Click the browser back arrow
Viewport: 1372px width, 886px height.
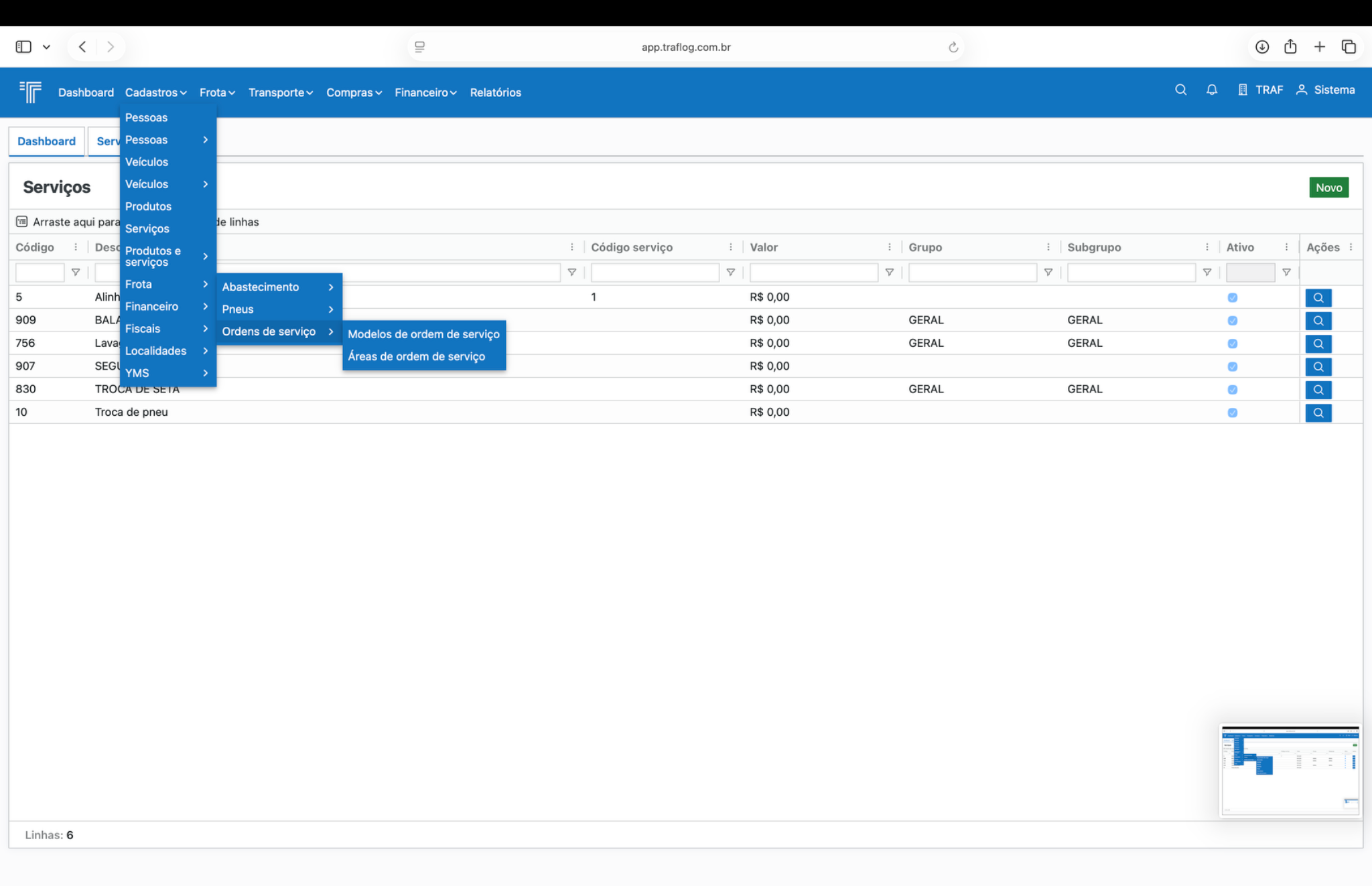(x=82, y=46)
